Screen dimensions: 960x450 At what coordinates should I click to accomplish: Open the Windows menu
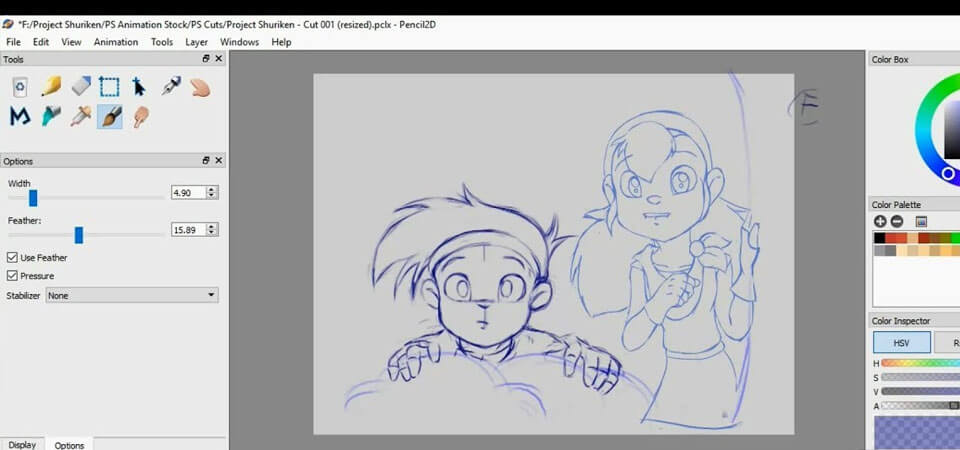(239, 42)
